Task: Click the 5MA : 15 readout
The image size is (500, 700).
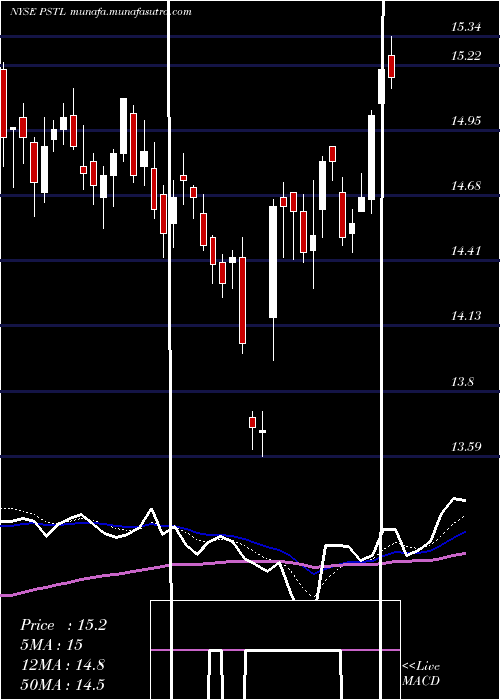Action: (x=52, y=645)
